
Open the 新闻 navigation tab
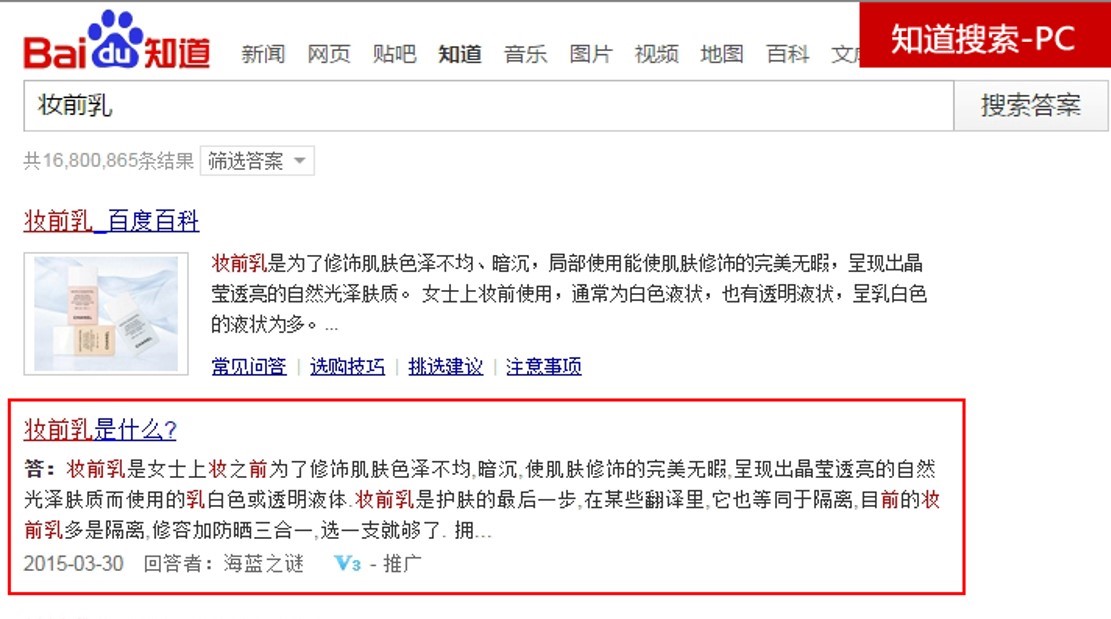coord(263,54)
